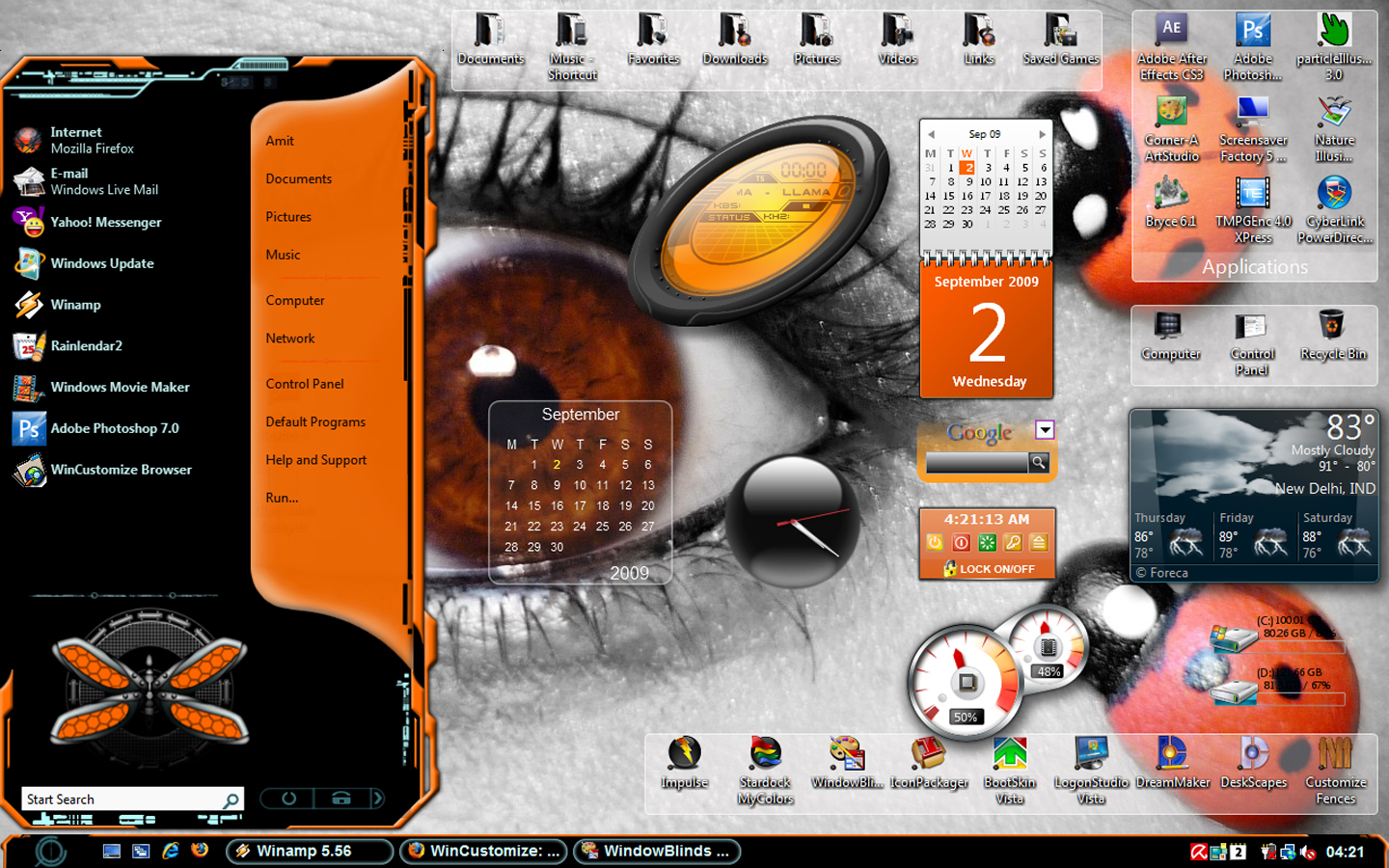Open the Saved Games folder icon
1389x868 pixels.
(1061, 39)
